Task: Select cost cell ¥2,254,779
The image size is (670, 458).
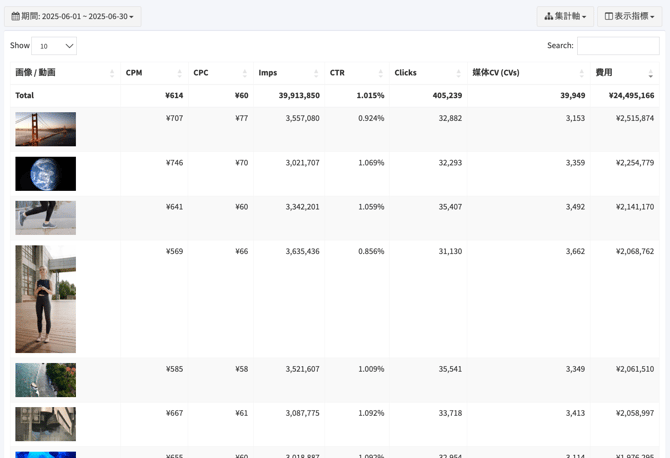Action: [x=635, y=162]
